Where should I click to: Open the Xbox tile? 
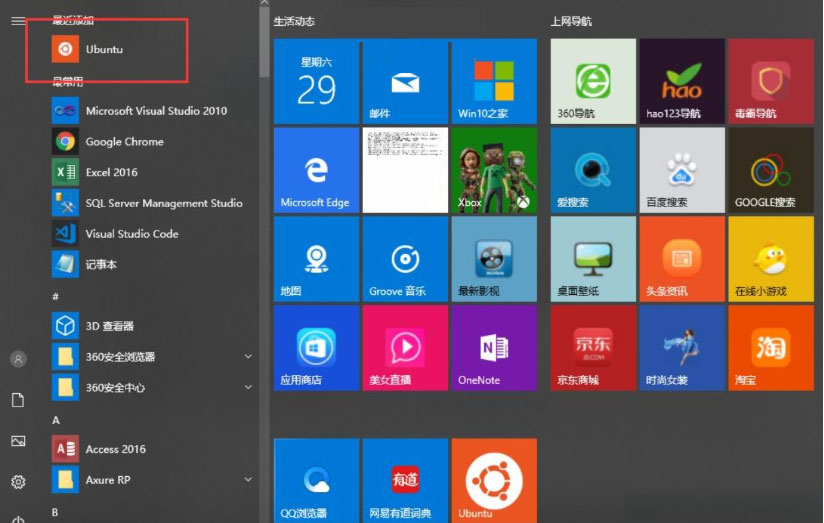pyautogui.click(x=493, y=170)
